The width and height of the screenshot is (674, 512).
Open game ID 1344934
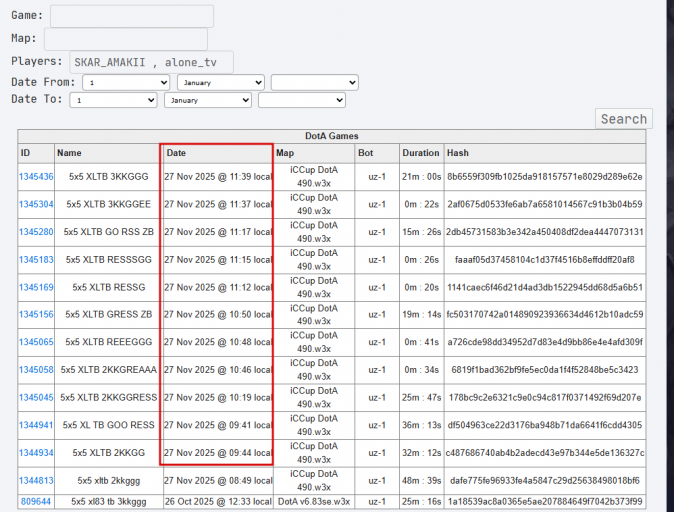click(x=36, y=453)
